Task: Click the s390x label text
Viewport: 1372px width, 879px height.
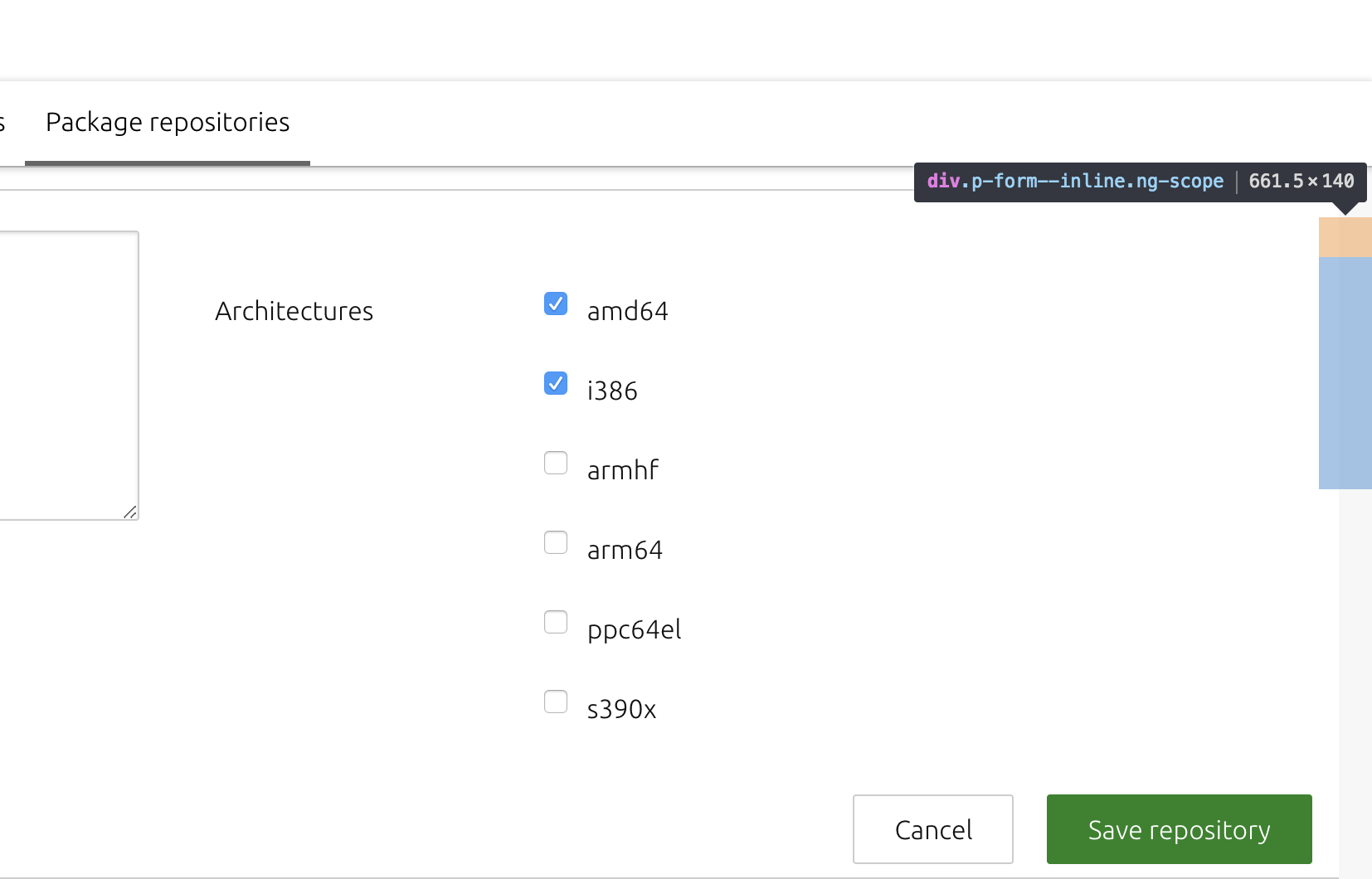Action: 622,709
